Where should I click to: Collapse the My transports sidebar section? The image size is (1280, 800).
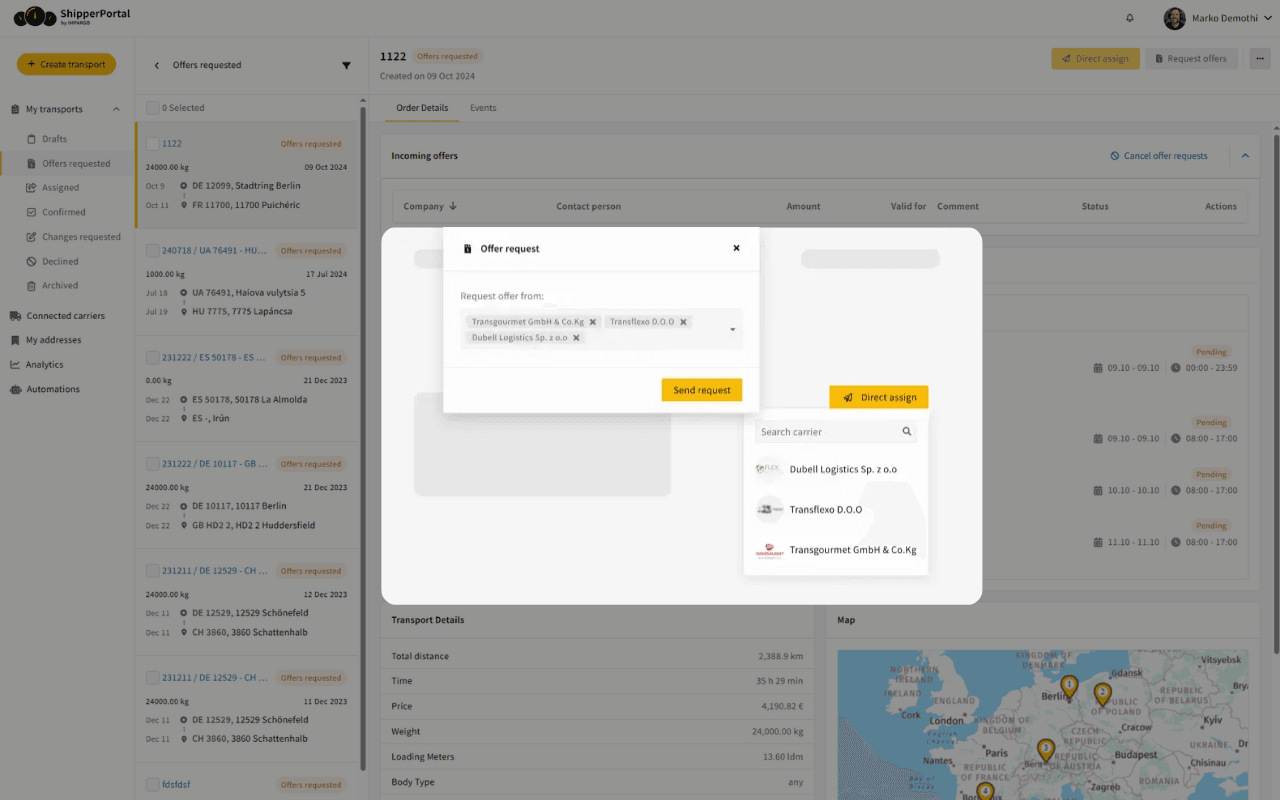point(116,108)
